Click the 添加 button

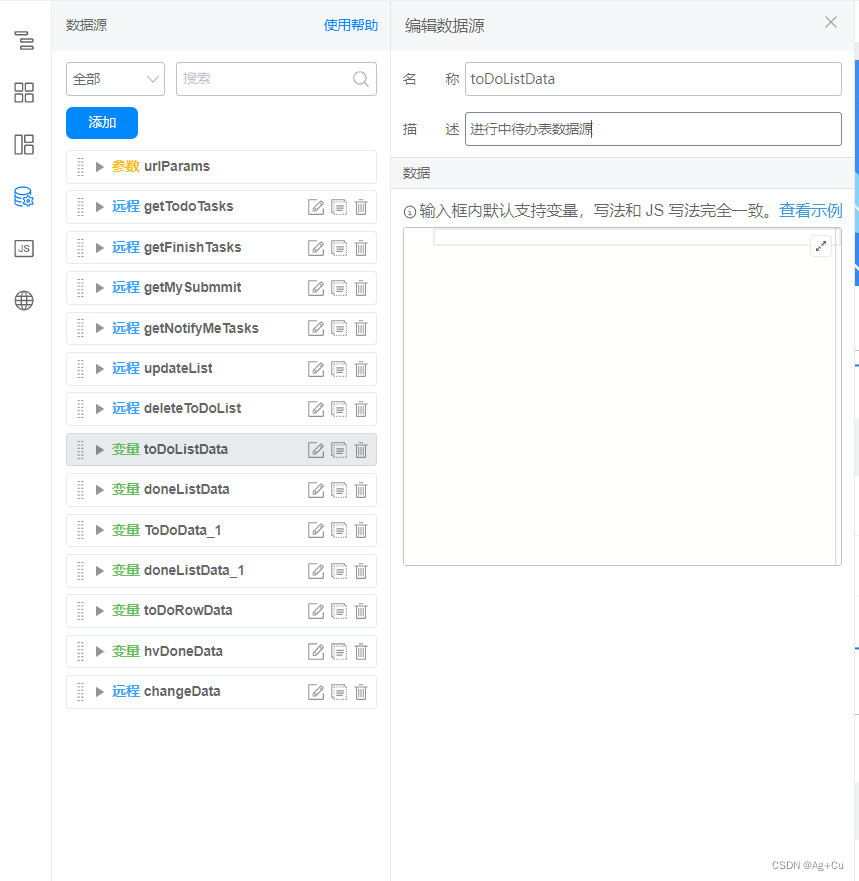point(102,122)
